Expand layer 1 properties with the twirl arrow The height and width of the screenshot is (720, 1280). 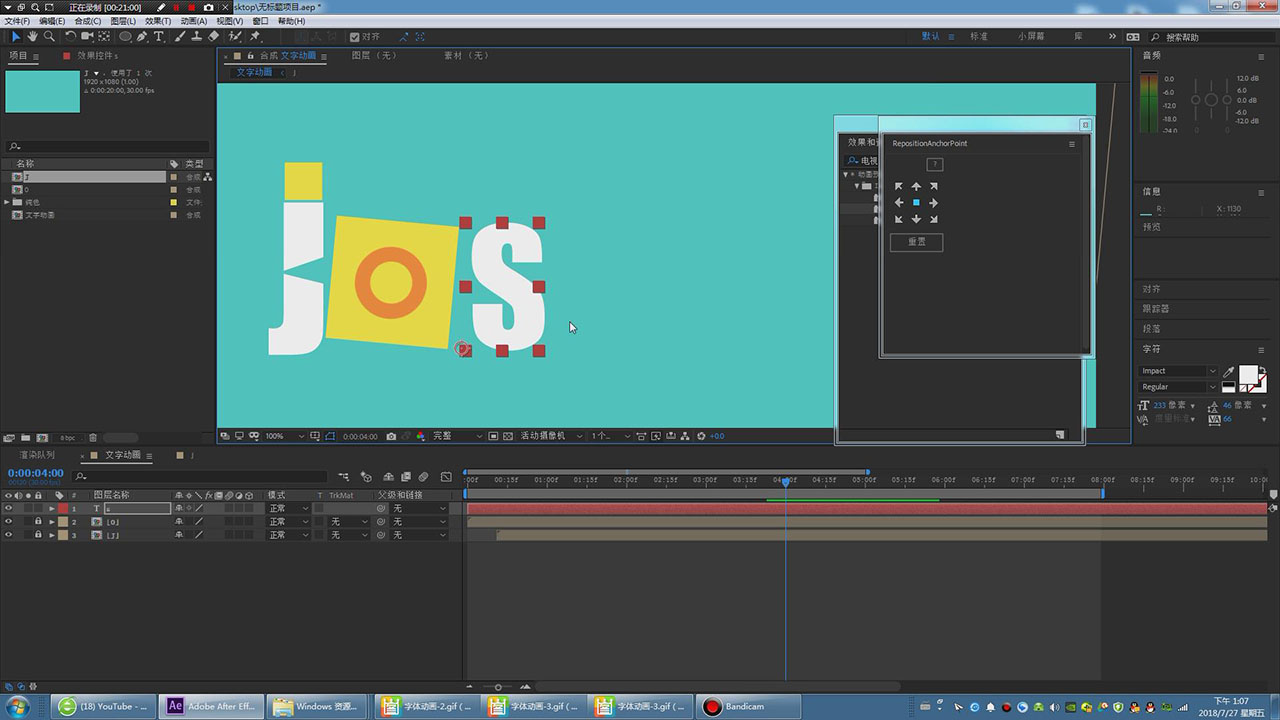[x=52, y=509]
